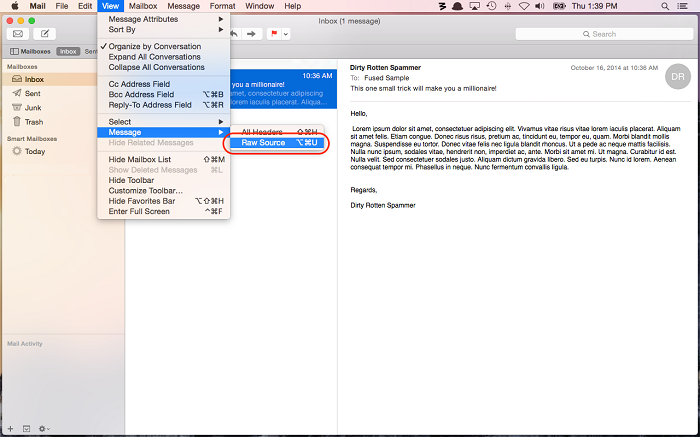Open the flag color dropdown arrow

tap(286, 34)
